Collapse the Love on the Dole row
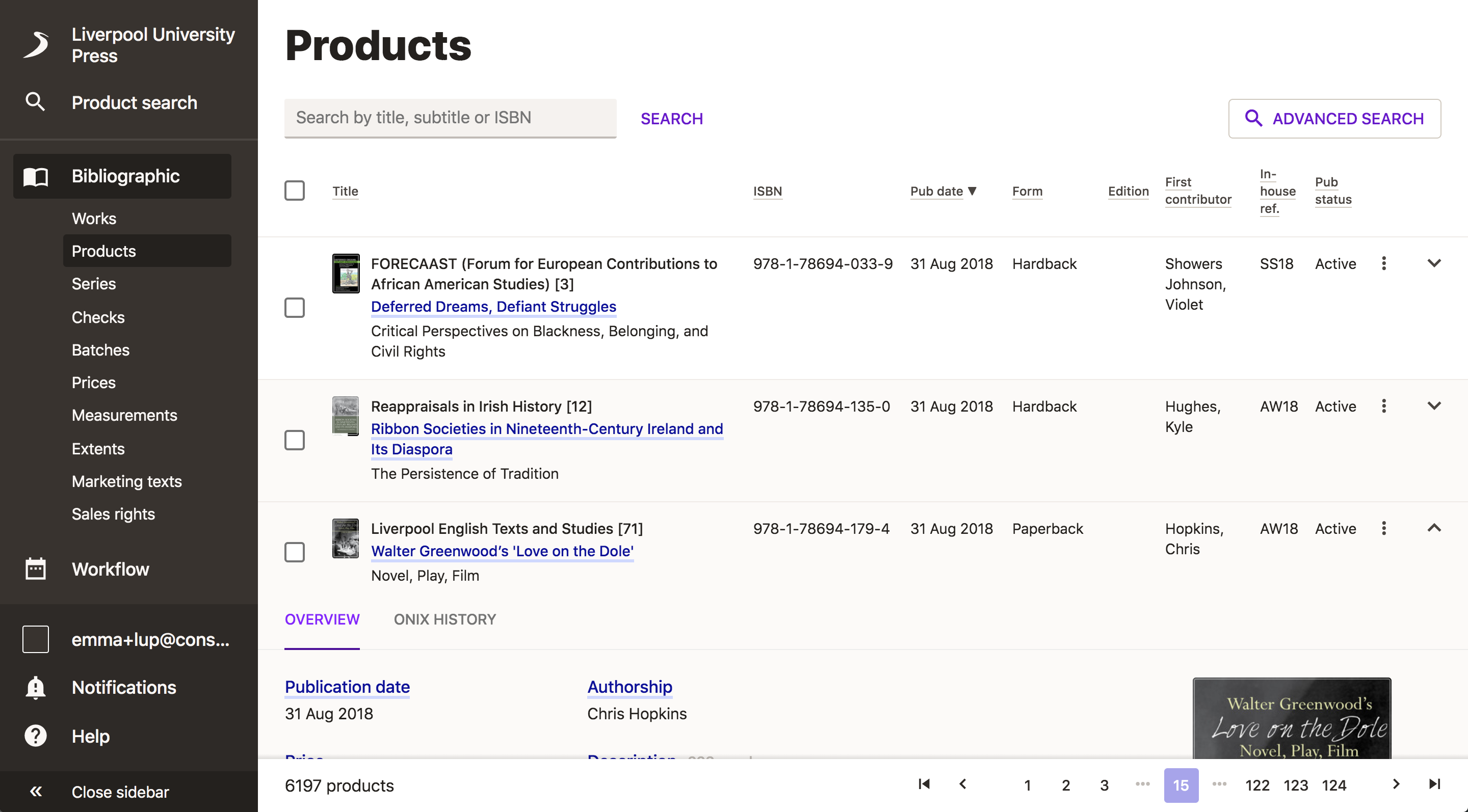The height and width of the screenshot is (812, 1468). click(x=1434, y=528)
